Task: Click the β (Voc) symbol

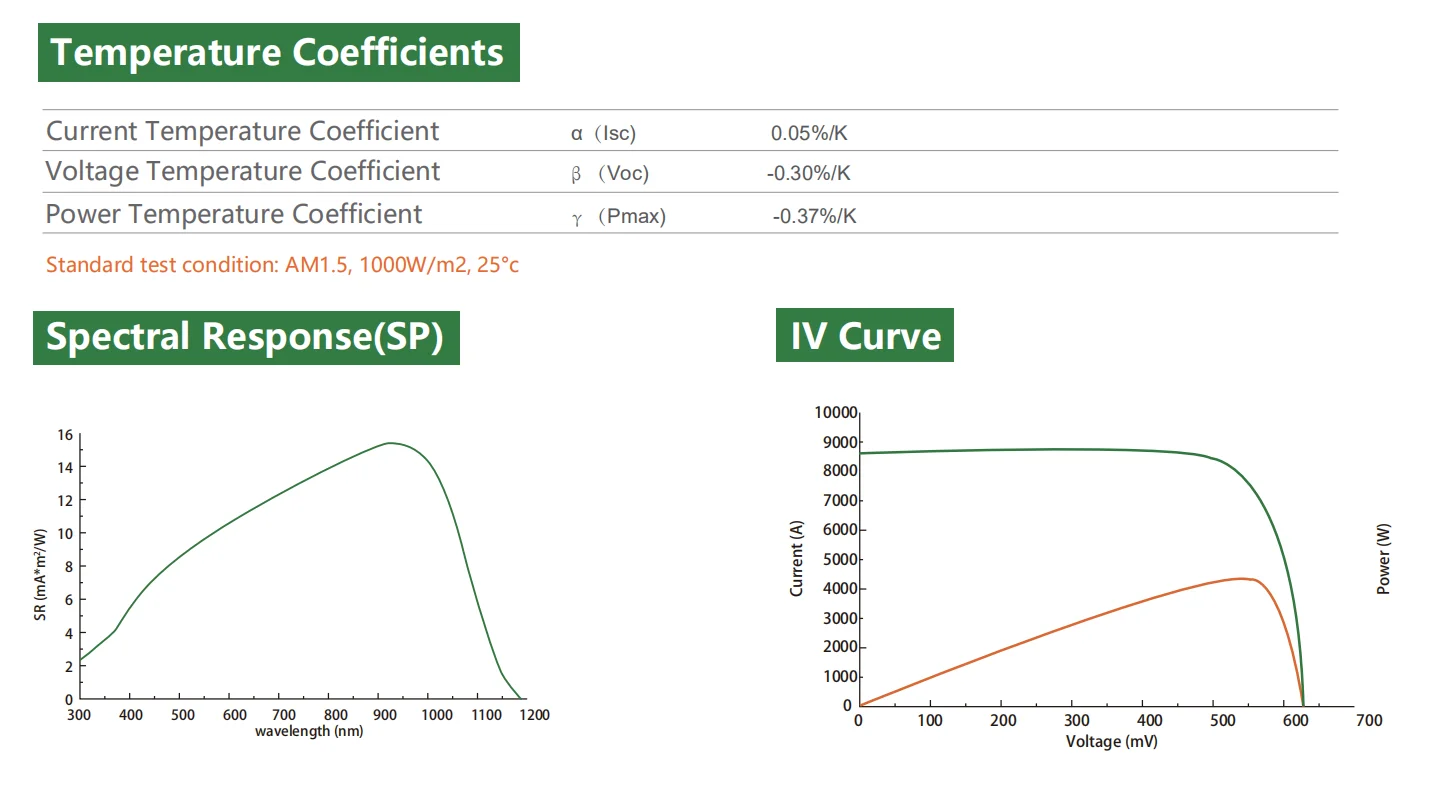Action: point(610,174)
